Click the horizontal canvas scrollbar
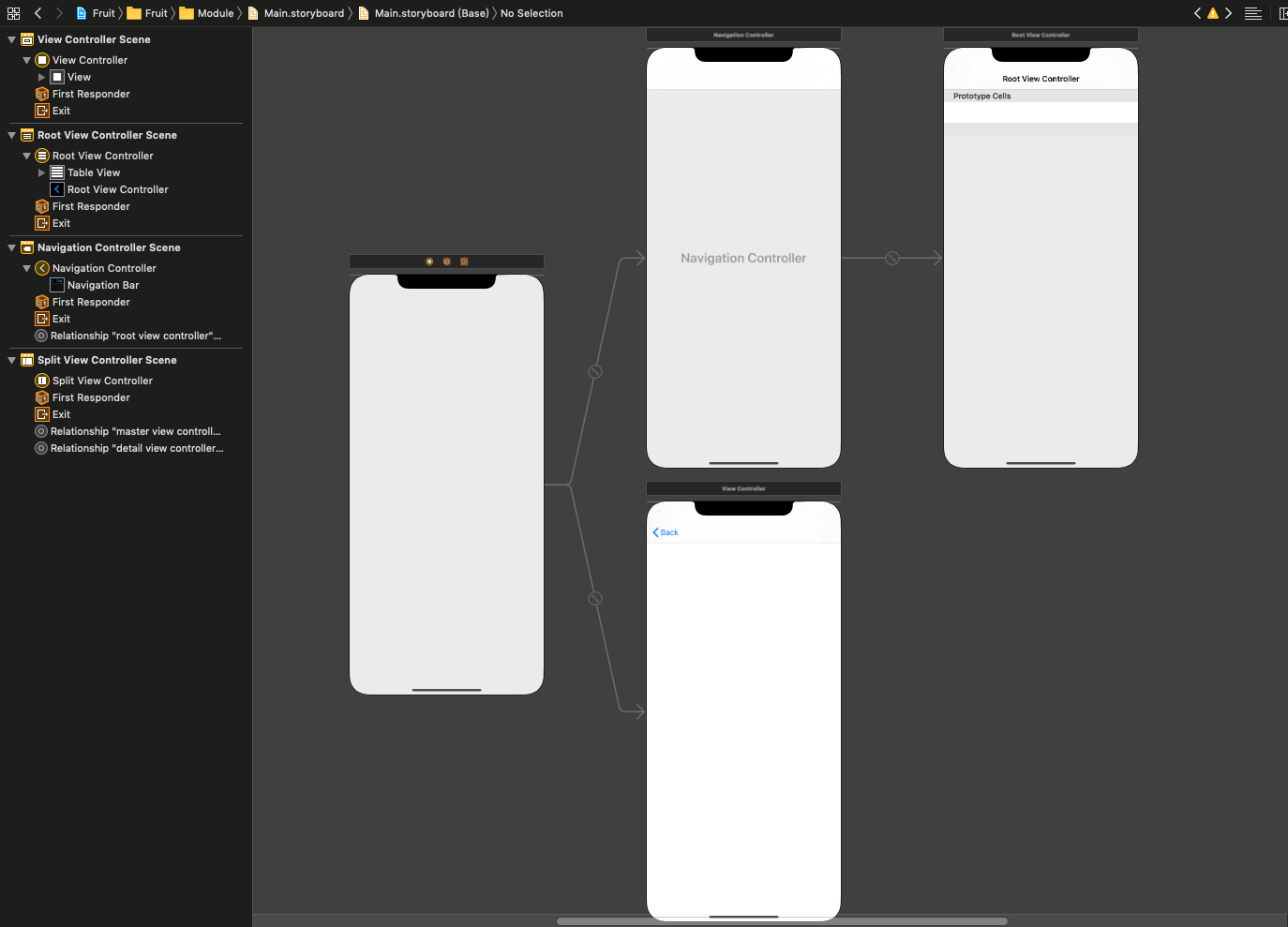 click(782, 921)
